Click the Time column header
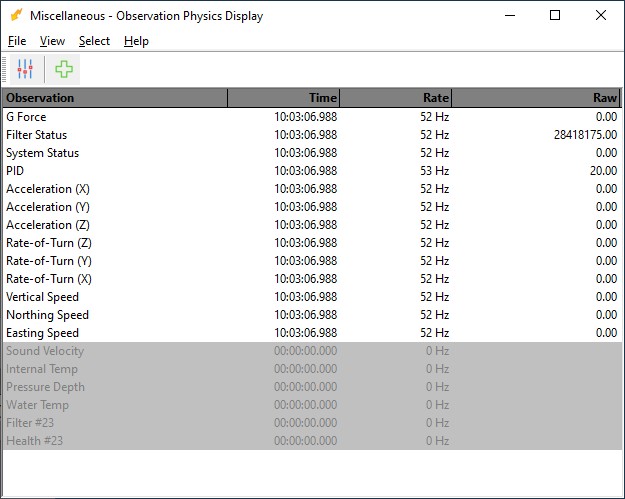 [x=284, y=98]
